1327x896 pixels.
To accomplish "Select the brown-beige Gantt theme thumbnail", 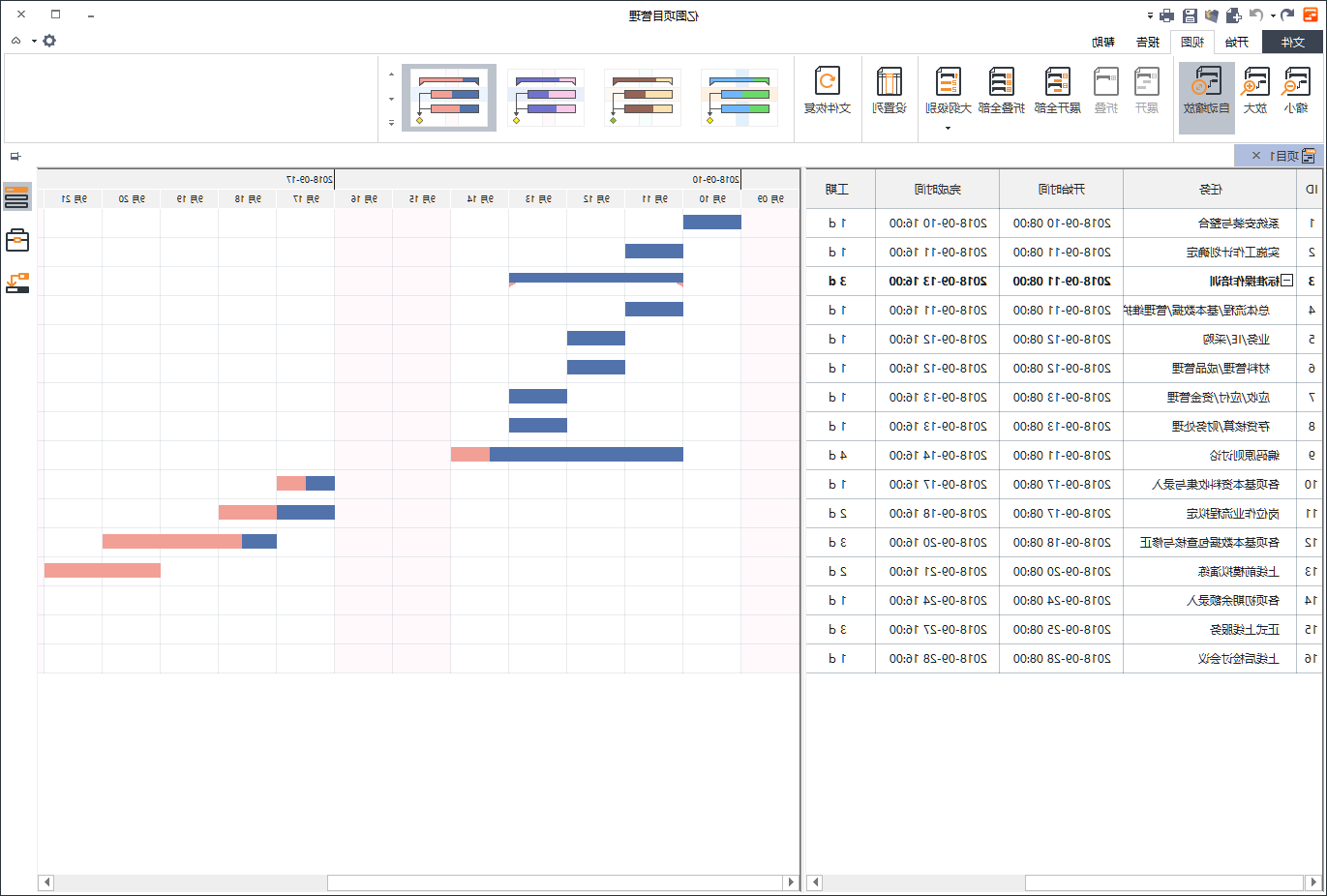I will point(643,98).
